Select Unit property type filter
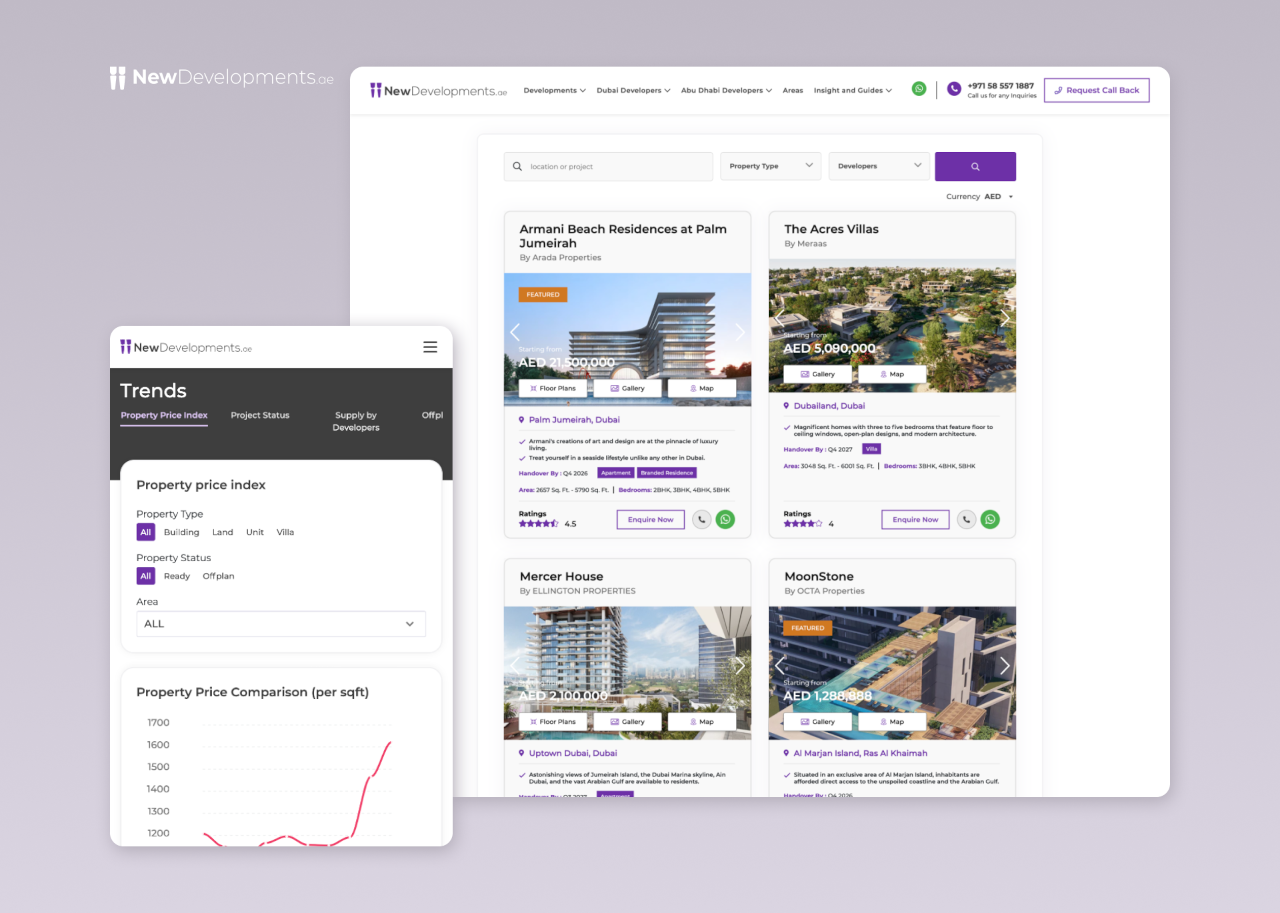The width and height of the screenshot is (1280, 913). 255,532
